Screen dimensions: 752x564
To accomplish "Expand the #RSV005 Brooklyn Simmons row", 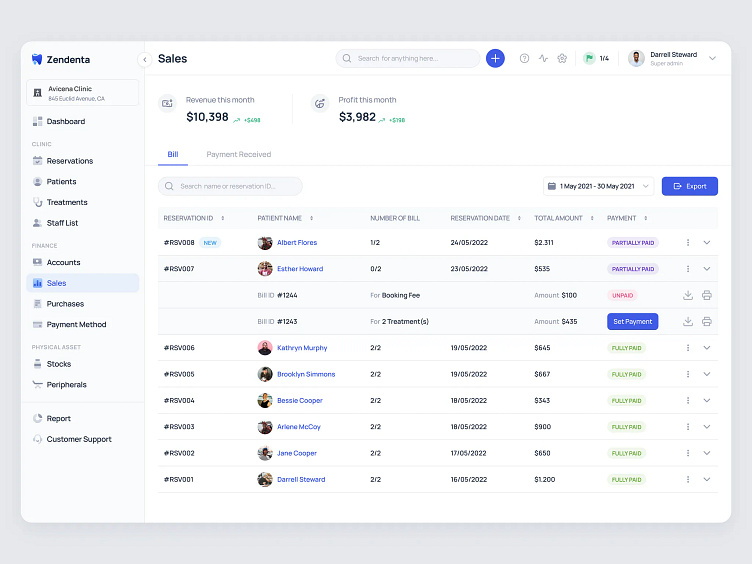I will click(706, 374).
